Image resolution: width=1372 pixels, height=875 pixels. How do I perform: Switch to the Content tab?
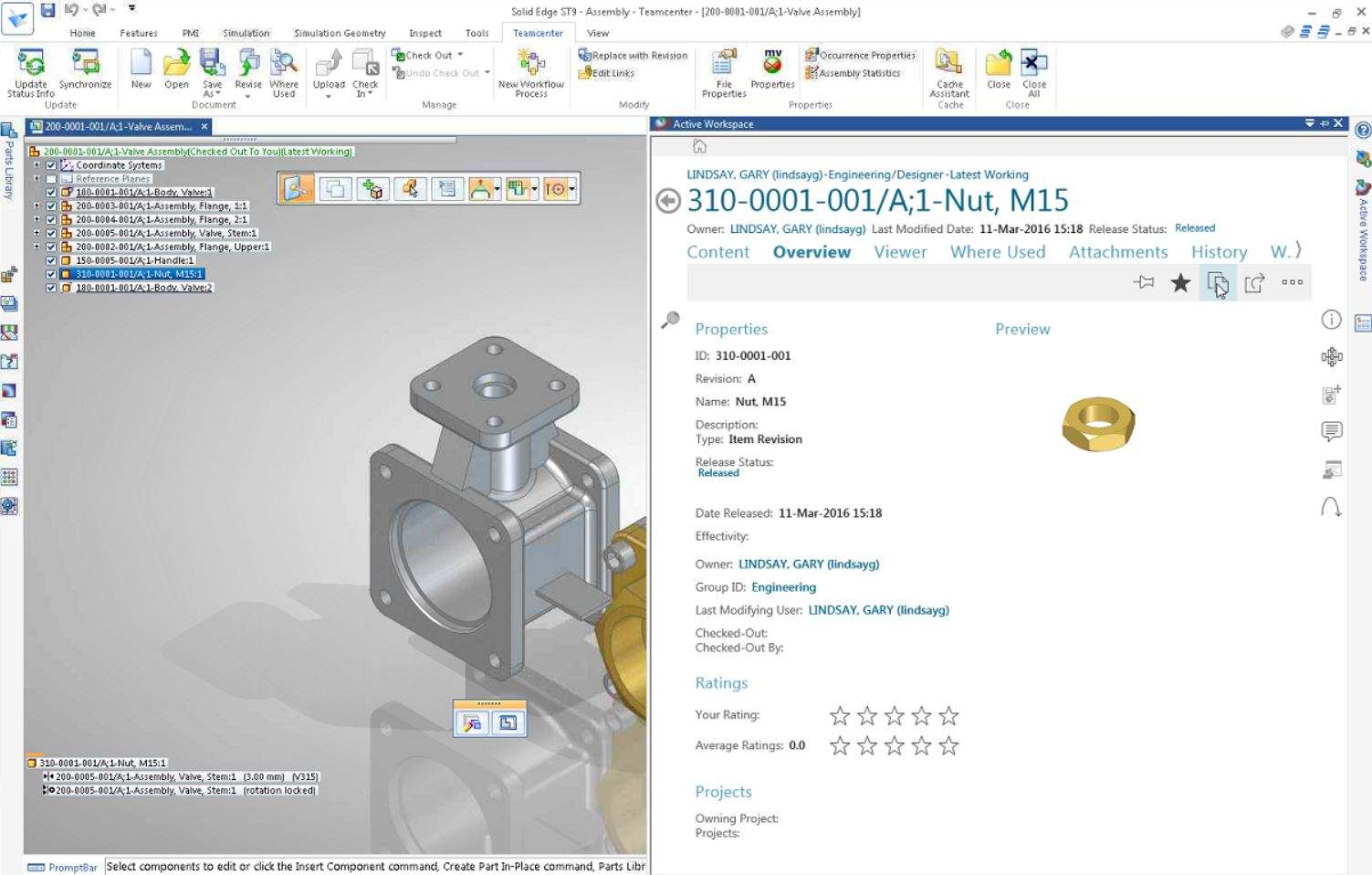[x=718, y=252]
